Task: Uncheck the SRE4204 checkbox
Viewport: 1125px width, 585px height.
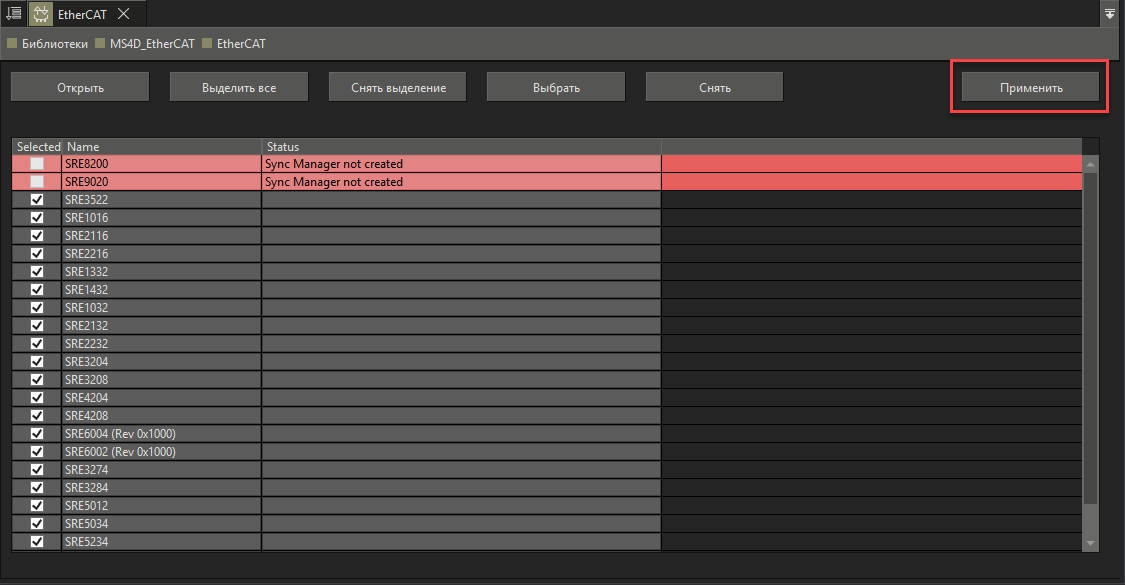Action: 37,397
